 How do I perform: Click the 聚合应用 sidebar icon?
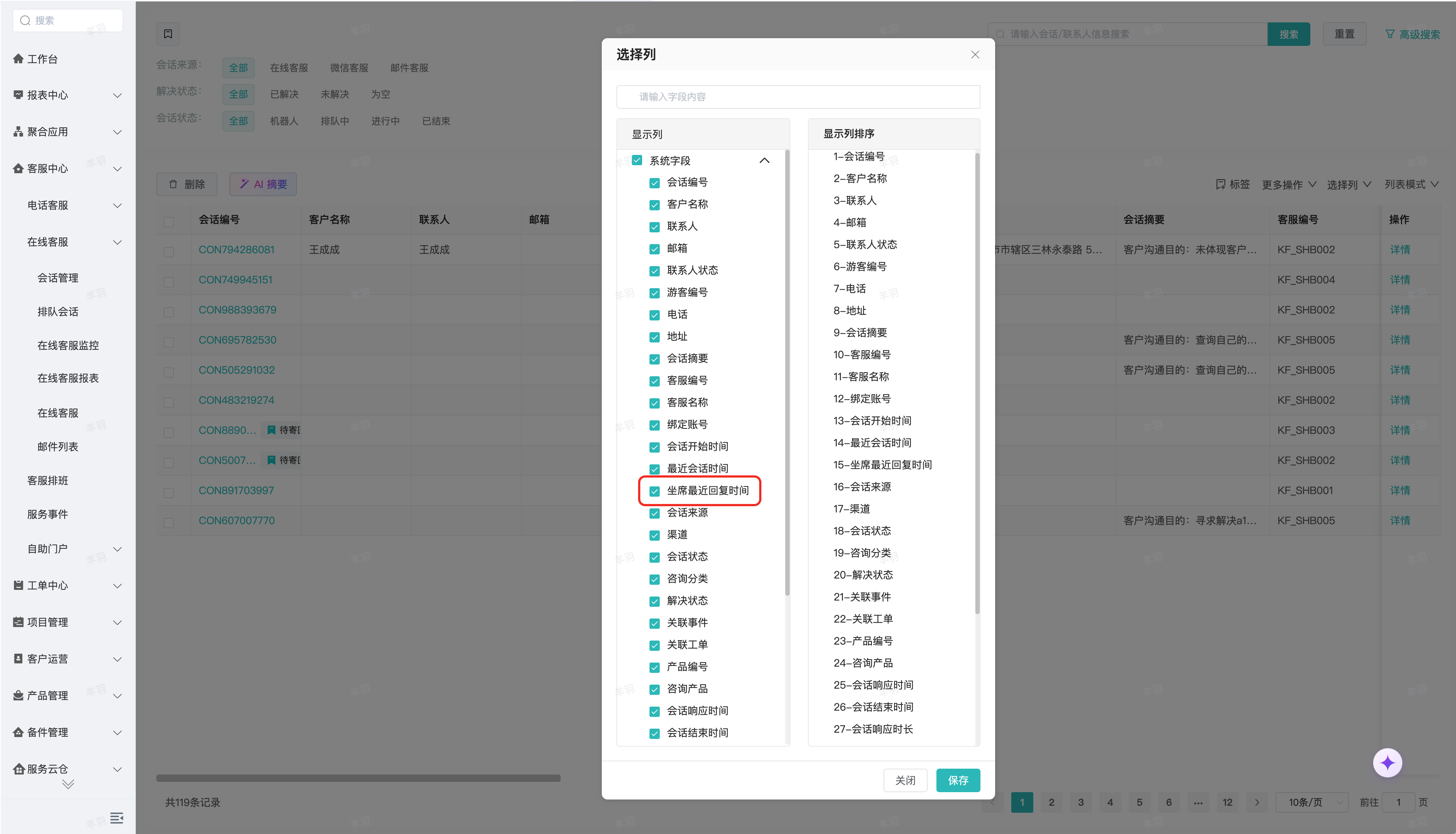pos(18,132)
